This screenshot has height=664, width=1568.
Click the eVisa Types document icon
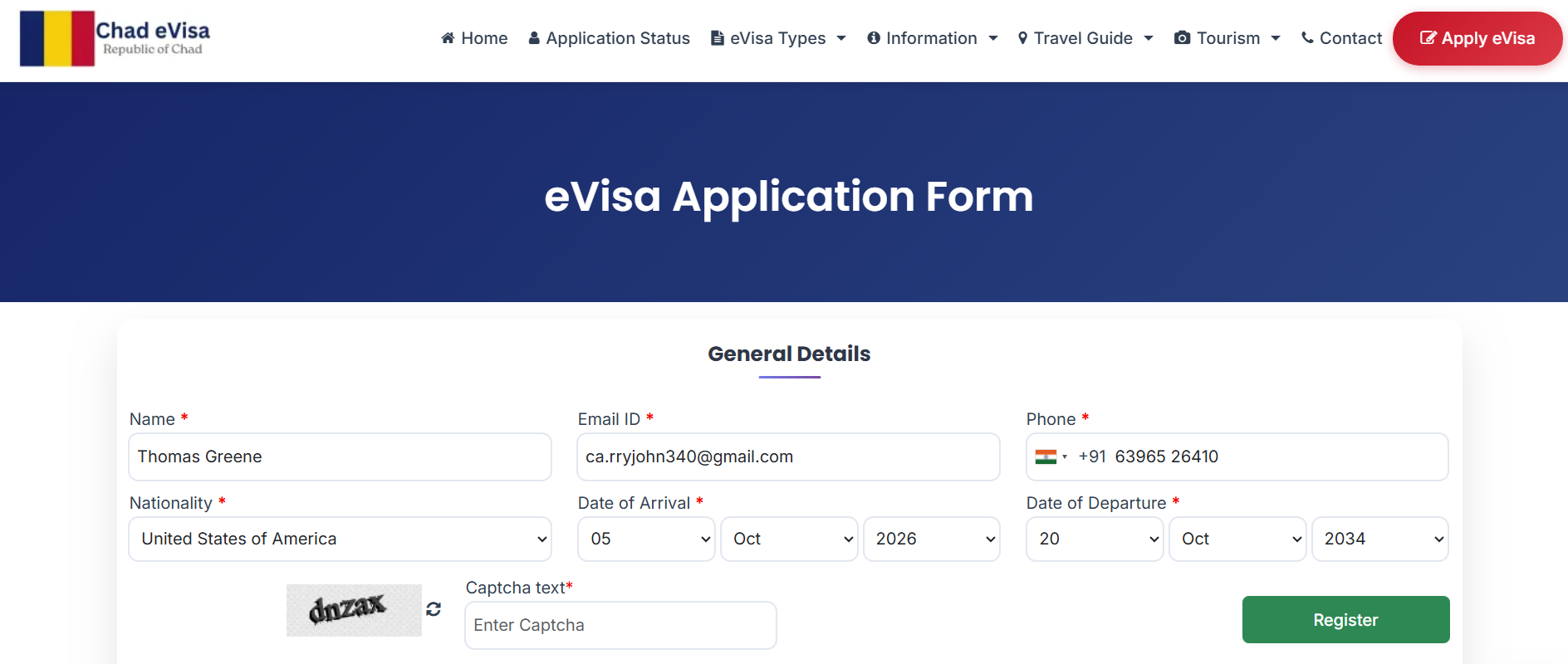(x=718, y=38)
